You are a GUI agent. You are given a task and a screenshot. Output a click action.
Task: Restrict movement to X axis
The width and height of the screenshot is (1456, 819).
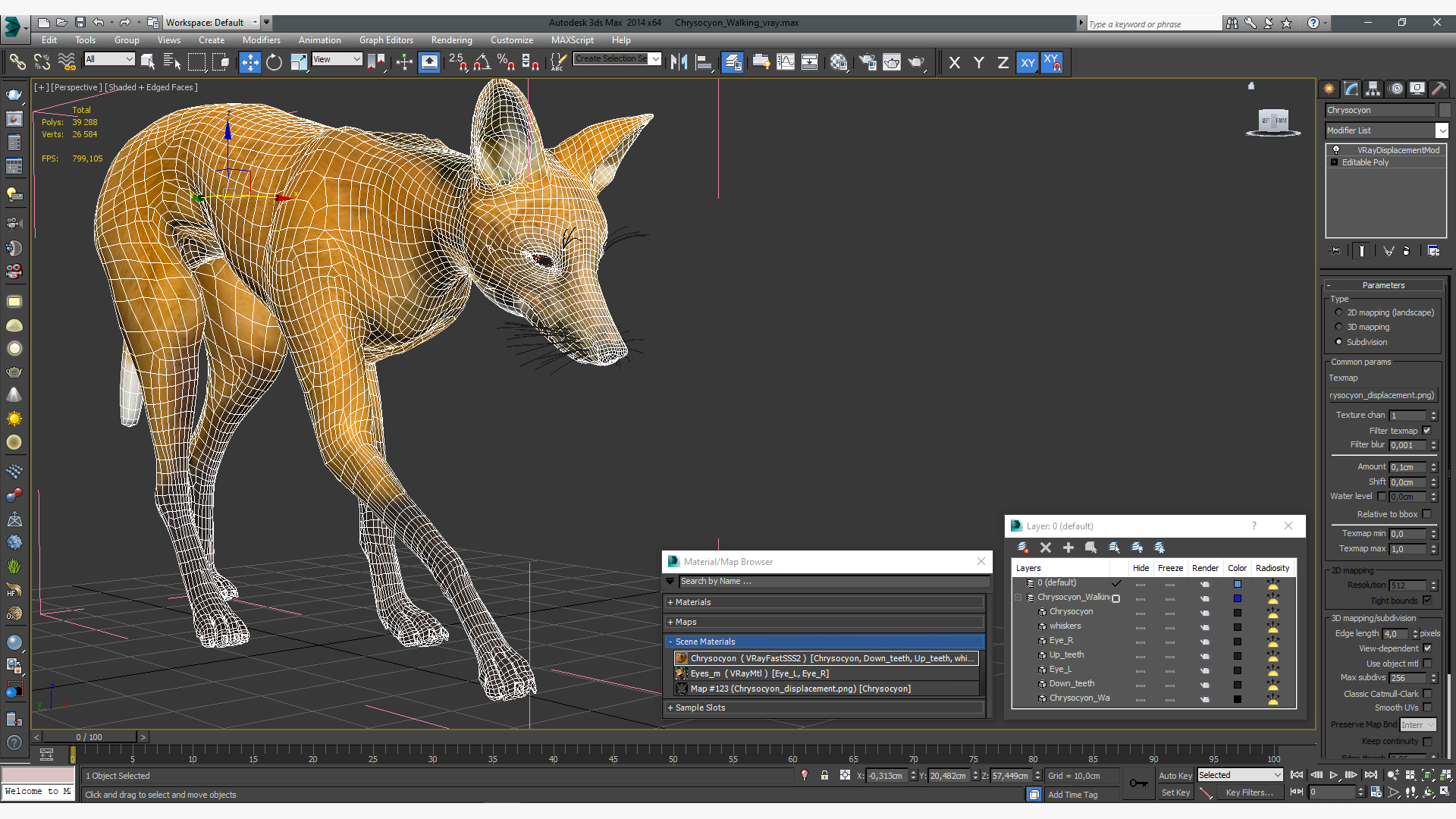(x=955, y=62)
